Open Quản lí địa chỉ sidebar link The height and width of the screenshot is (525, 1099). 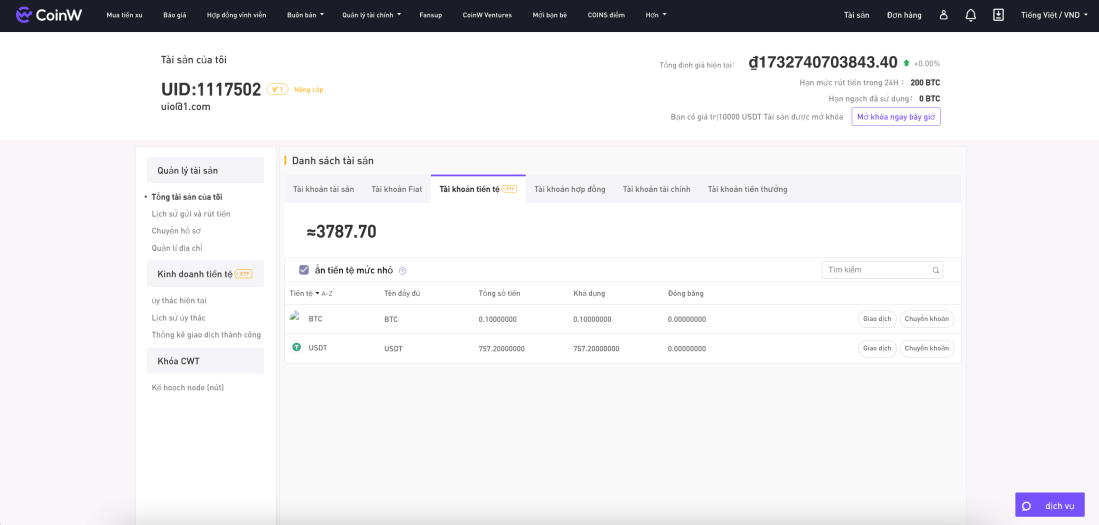(177, 247)
